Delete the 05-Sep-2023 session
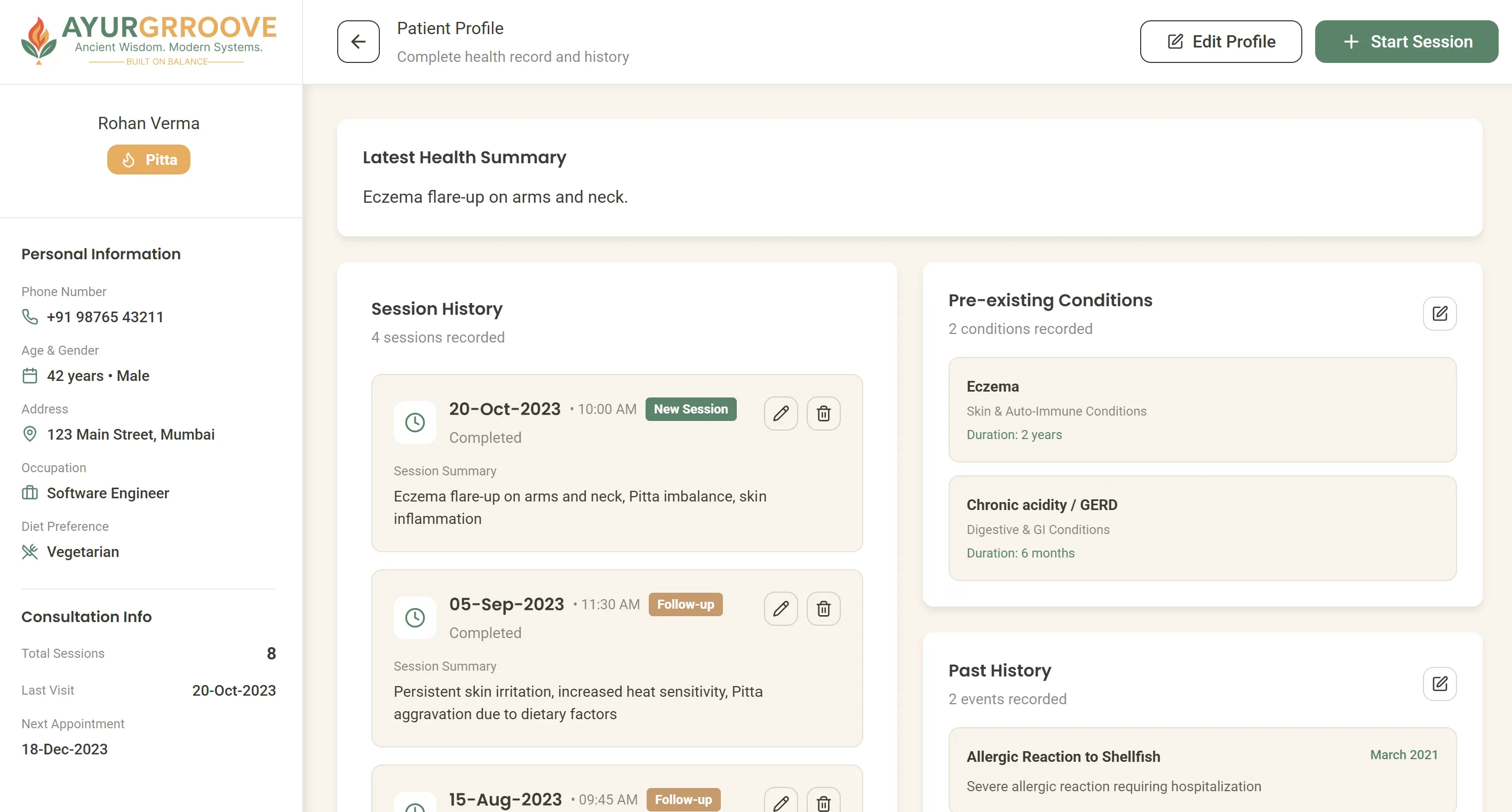Viewport: 1512px width, 812px height. 824,609
